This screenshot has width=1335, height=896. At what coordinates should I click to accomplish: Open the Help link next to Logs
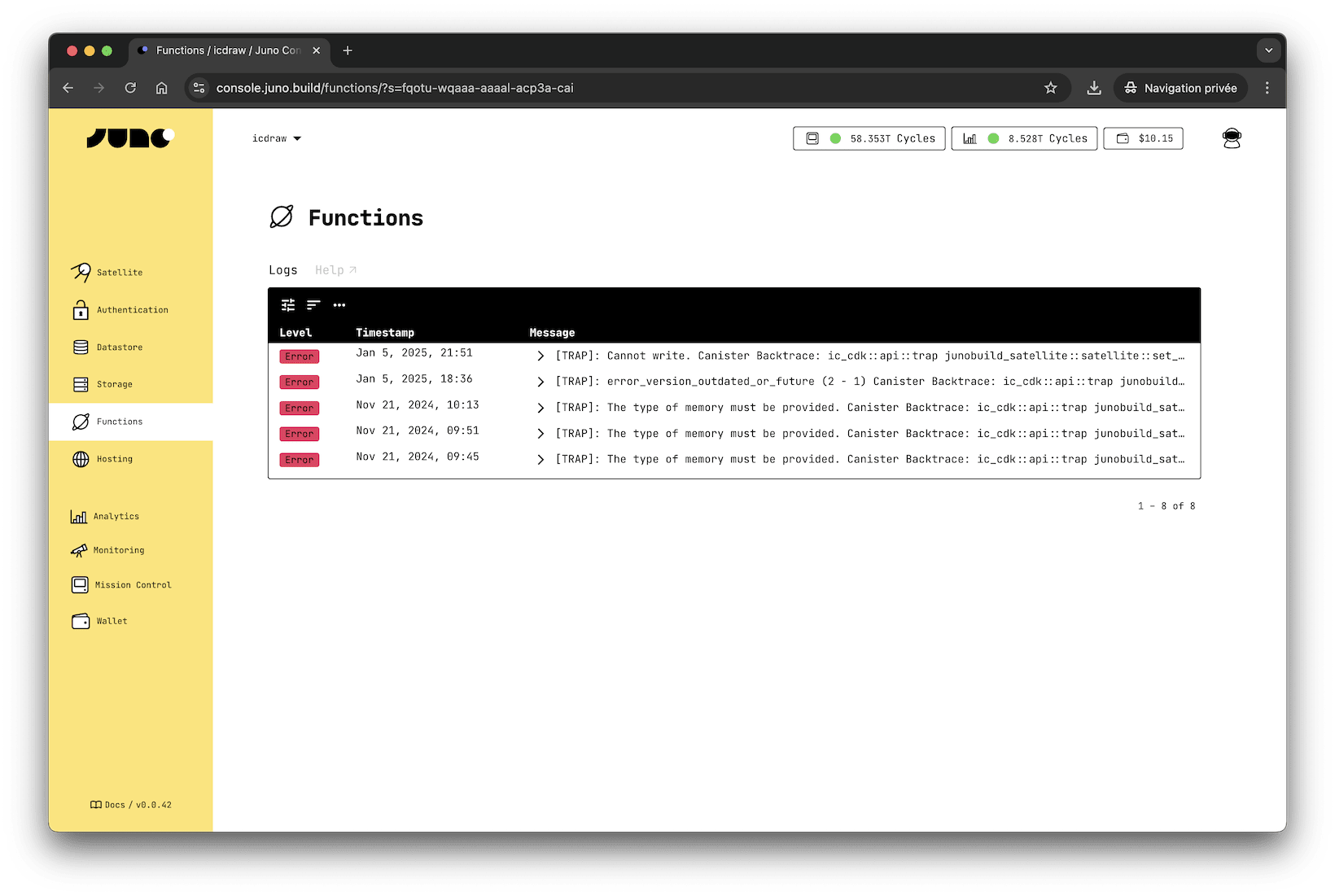coord(335,269)
